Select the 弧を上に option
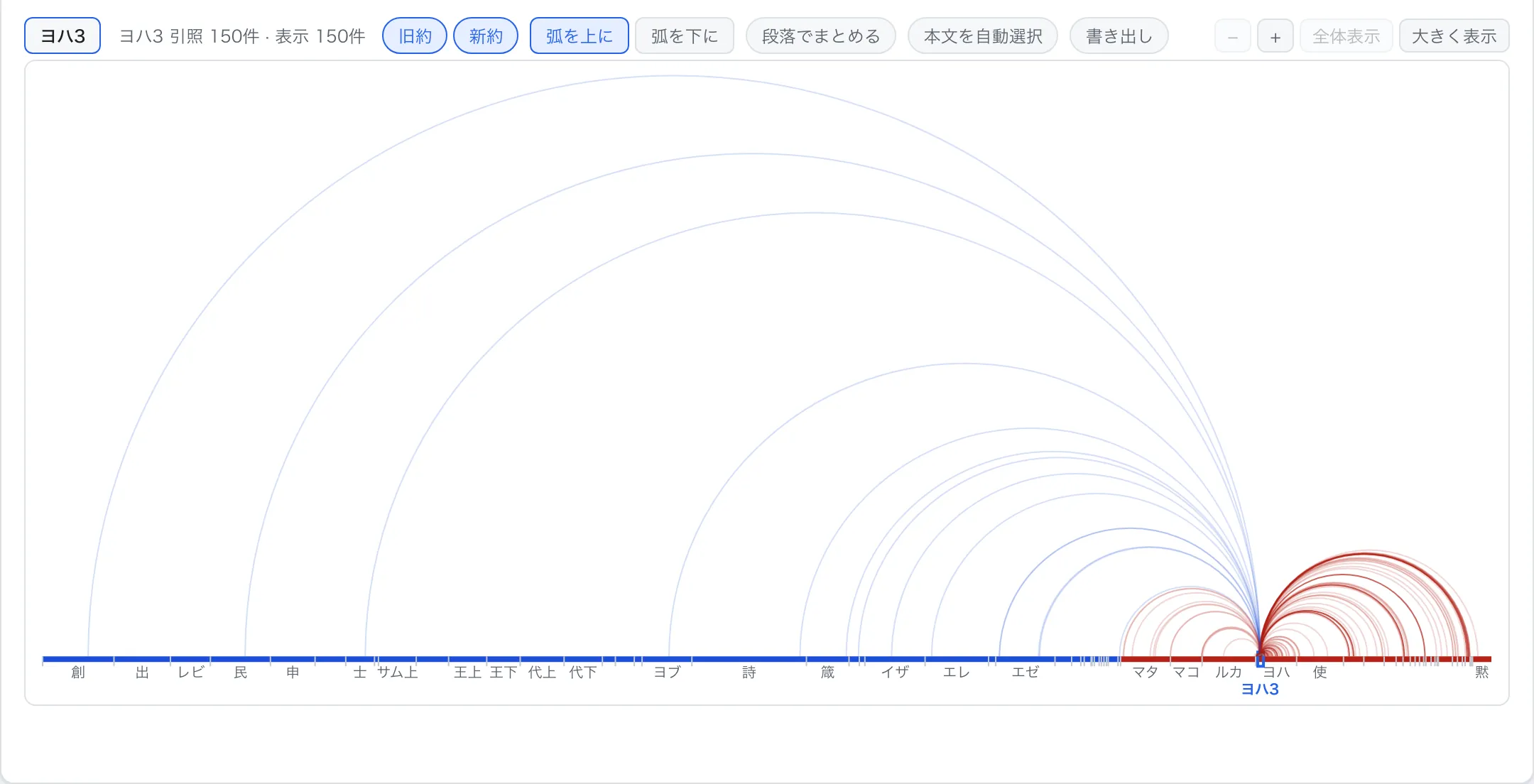Screen dimensions: 1534x784 tap(580, 36)
